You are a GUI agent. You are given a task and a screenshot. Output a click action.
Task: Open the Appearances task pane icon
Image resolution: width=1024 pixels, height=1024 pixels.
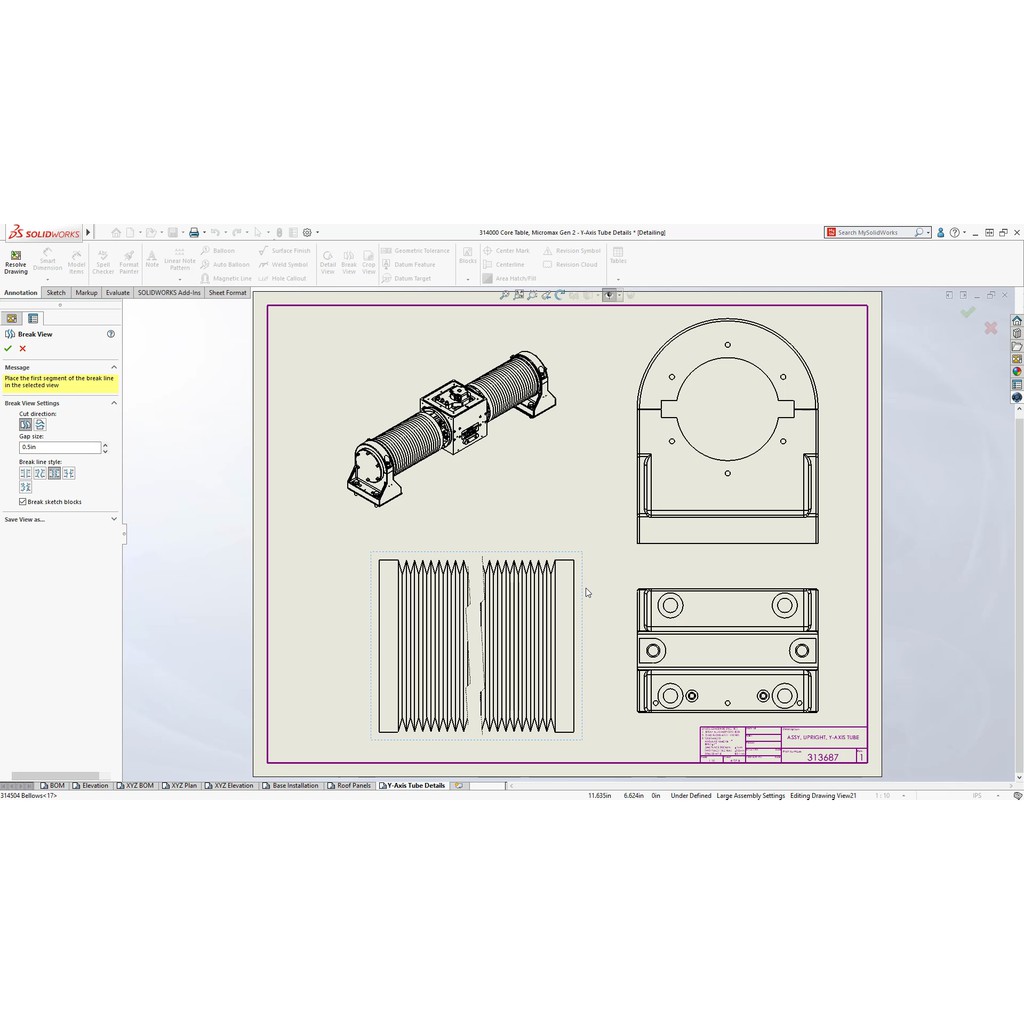[x=1017, y=372]
